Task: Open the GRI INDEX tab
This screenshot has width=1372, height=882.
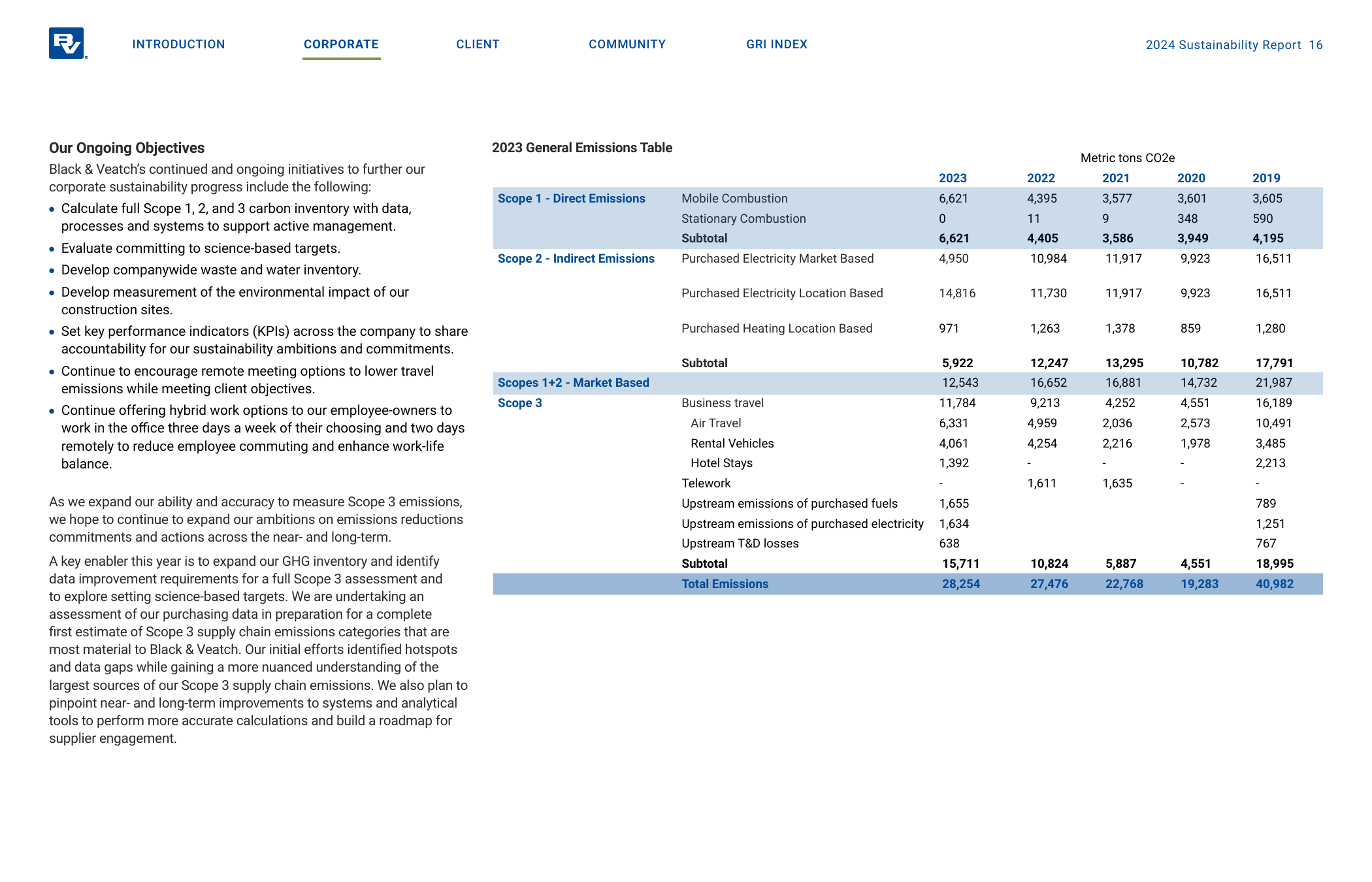Action: tap(777, 44)
